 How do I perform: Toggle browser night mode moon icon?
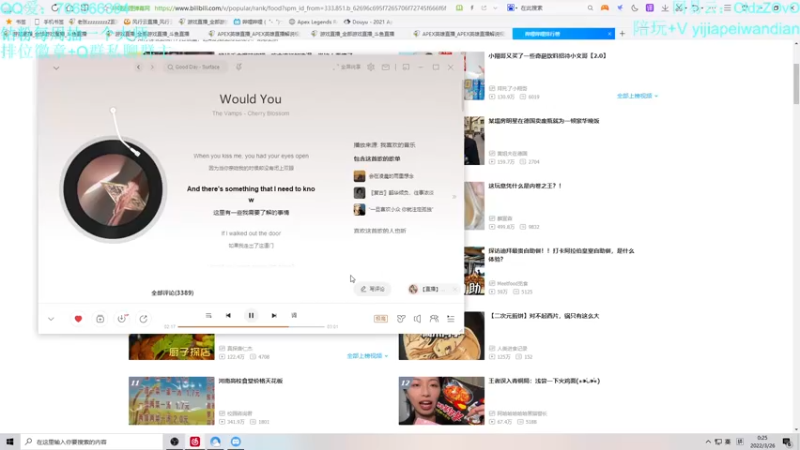635,8
